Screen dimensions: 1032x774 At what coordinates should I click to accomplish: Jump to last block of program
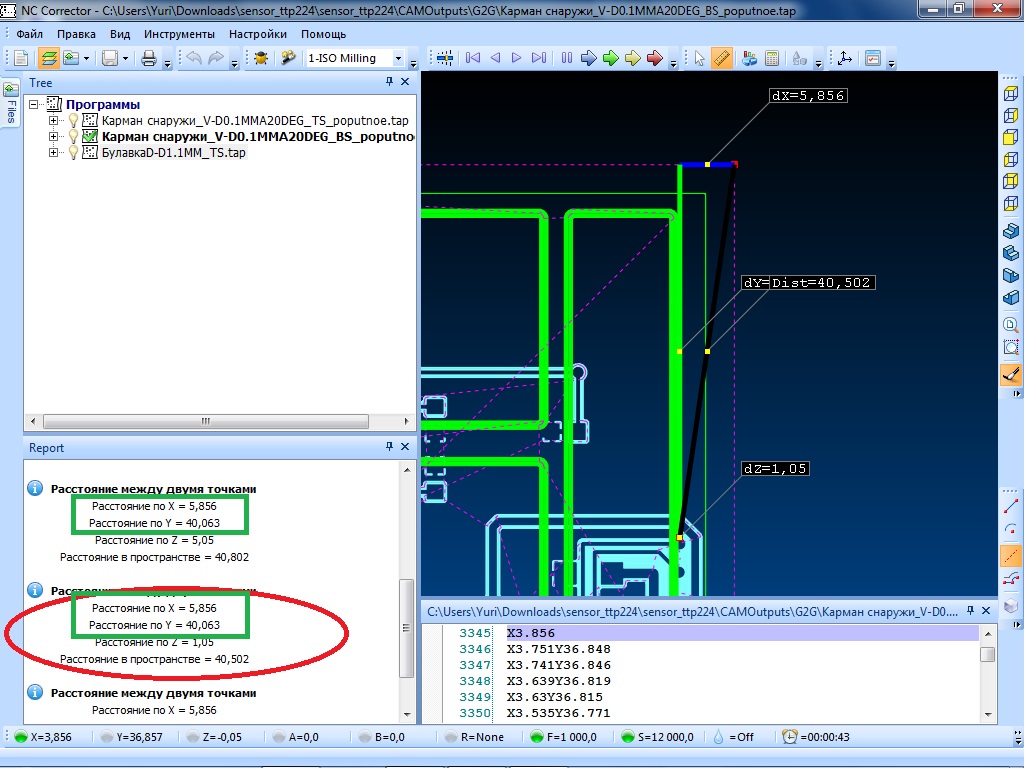click(x=539, y=59)
